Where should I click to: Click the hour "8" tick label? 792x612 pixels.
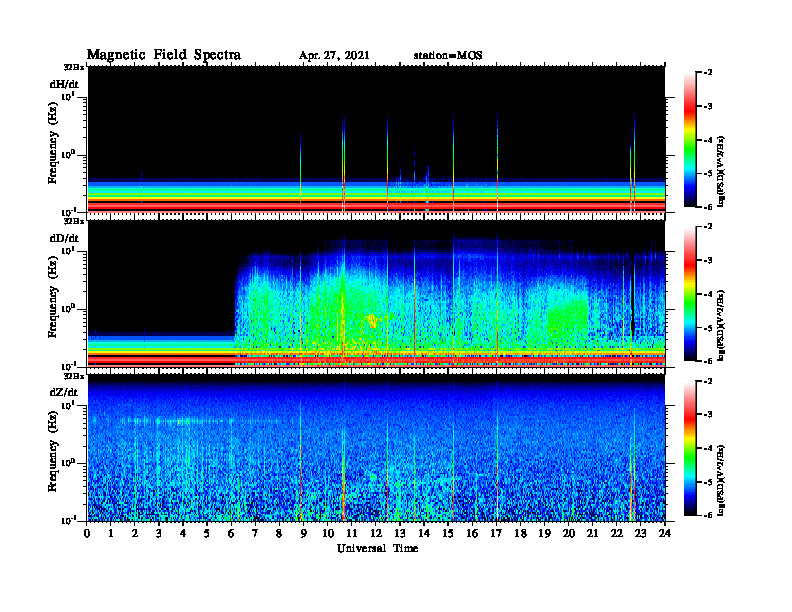click(280, 533)
